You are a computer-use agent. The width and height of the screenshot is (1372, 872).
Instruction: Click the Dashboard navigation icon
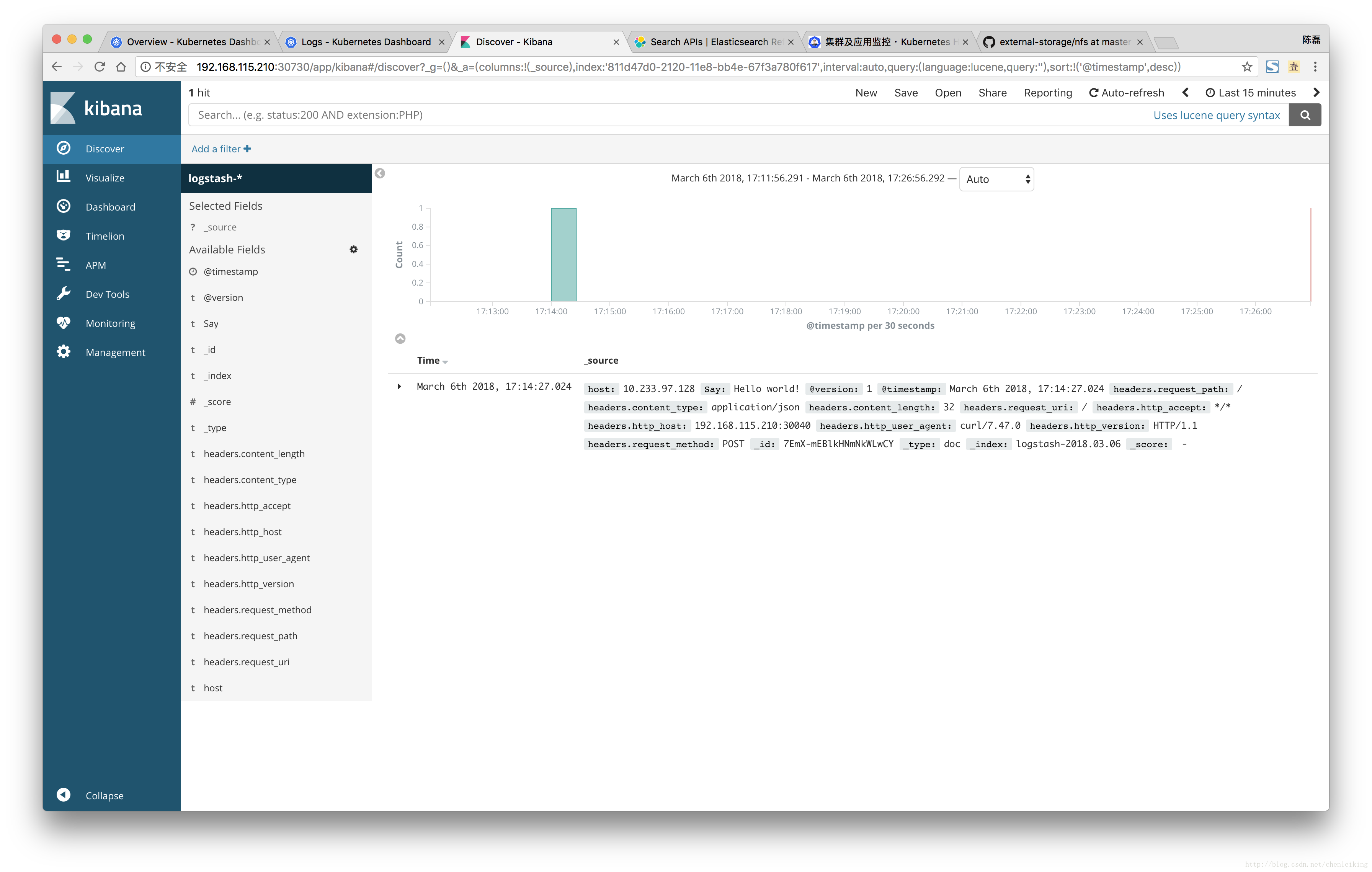63,206
